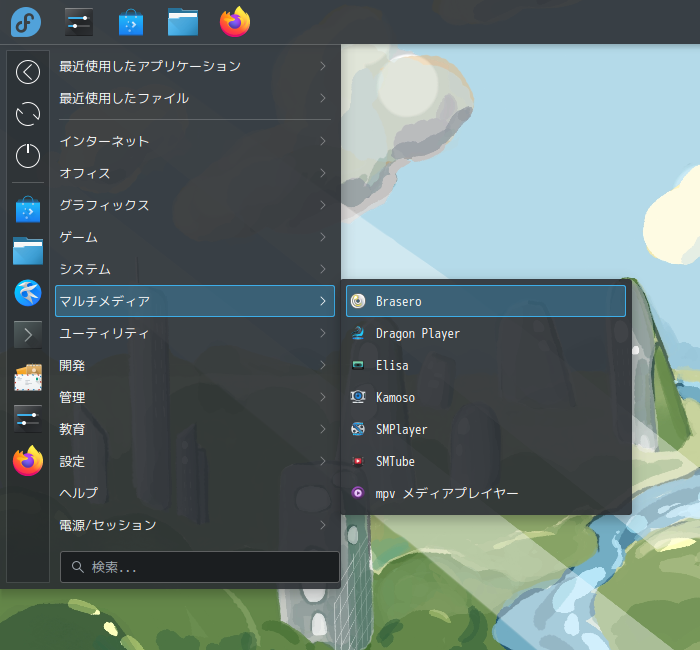The width and height of the screenshot is (700, 650).
Task: Click the SMPlayer icon
Action: [358, 429]
